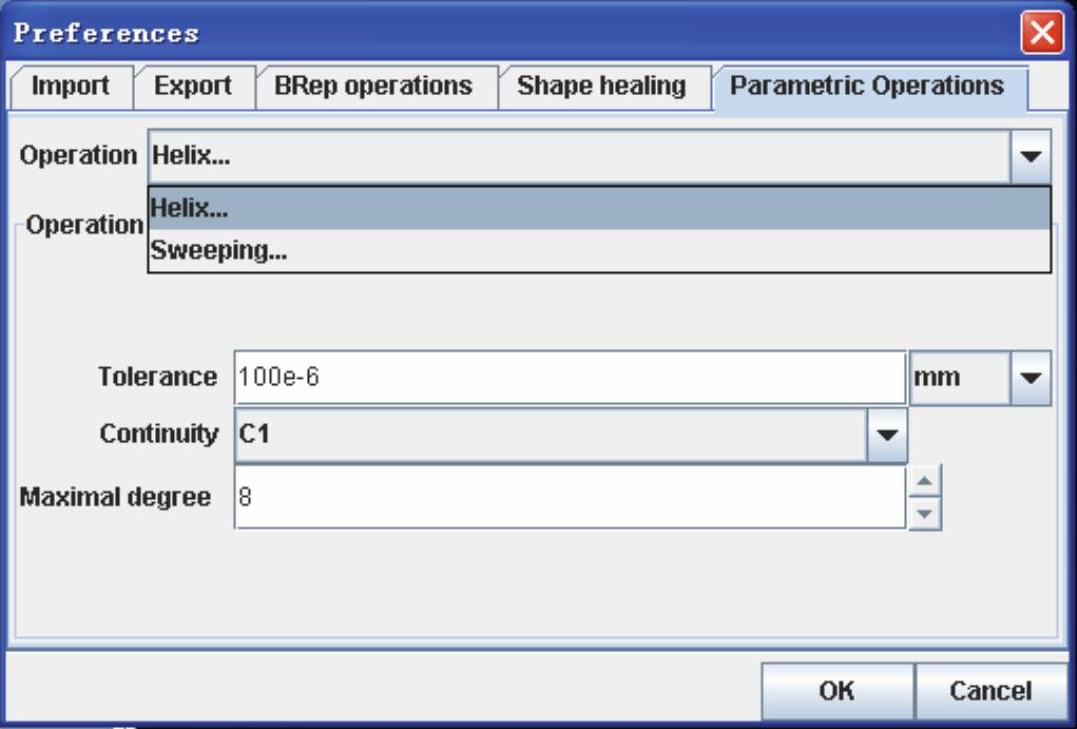The height and width of the screenshot is (729, 1077).
Task: Increase Maximal degree with up arrow
Action: [925, 483]
